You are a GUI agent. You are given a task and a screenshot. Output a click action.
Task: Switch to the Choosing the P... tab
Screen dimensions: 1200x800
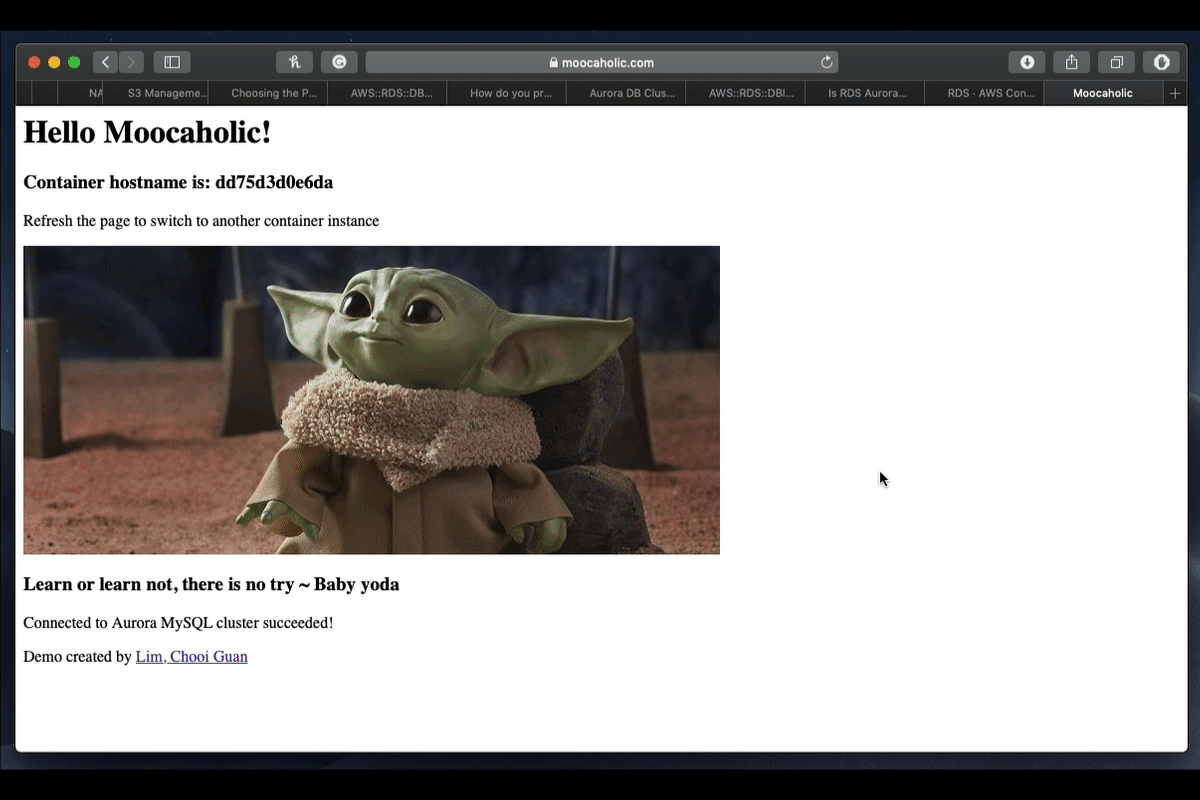[268, 93]
